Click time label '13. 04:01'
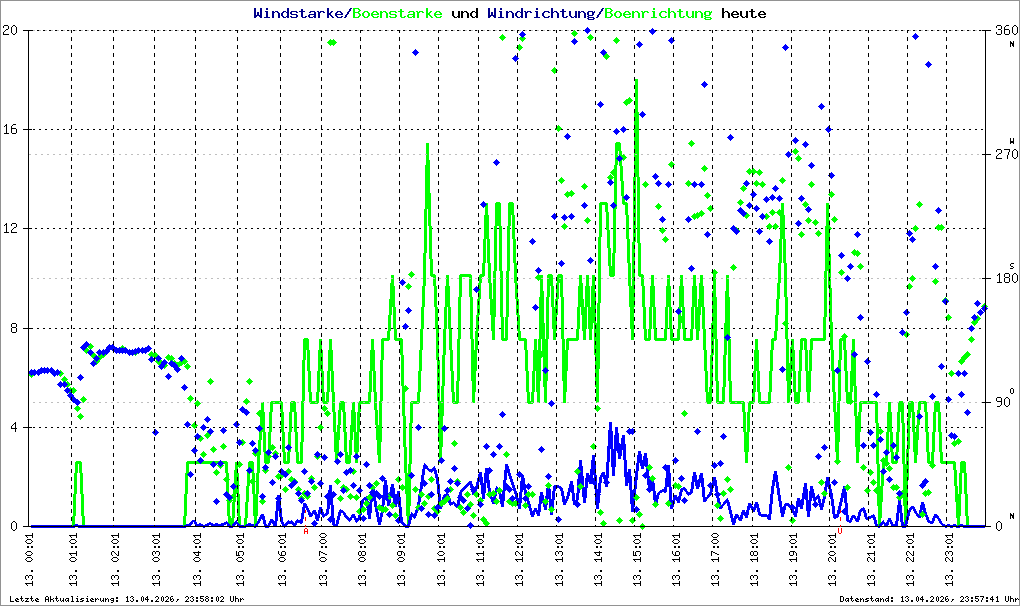This screenshot has width=1020, height=606. pyautogui.click(x=198, y=559)
